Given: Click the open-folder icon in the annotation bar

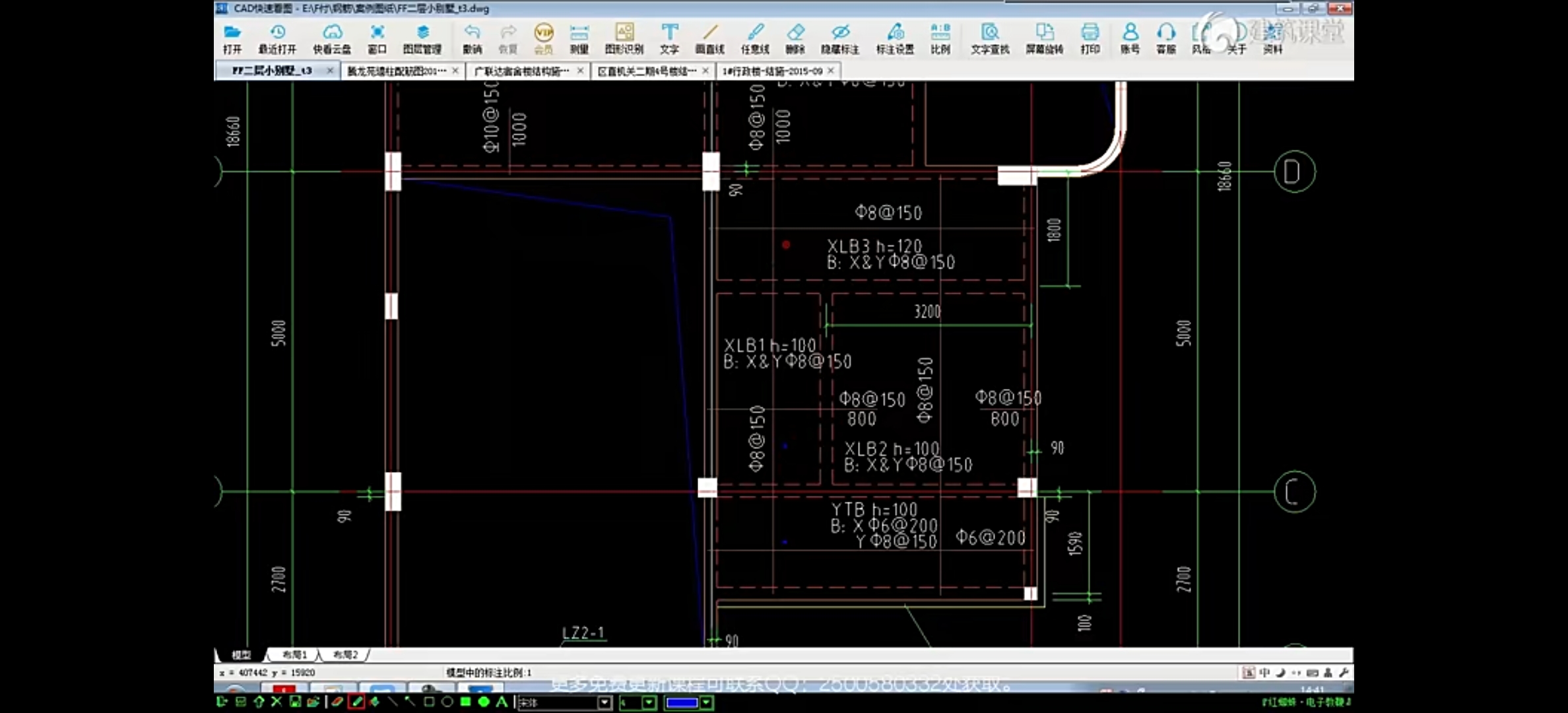Looking at the screenshot, I should 313,702.
